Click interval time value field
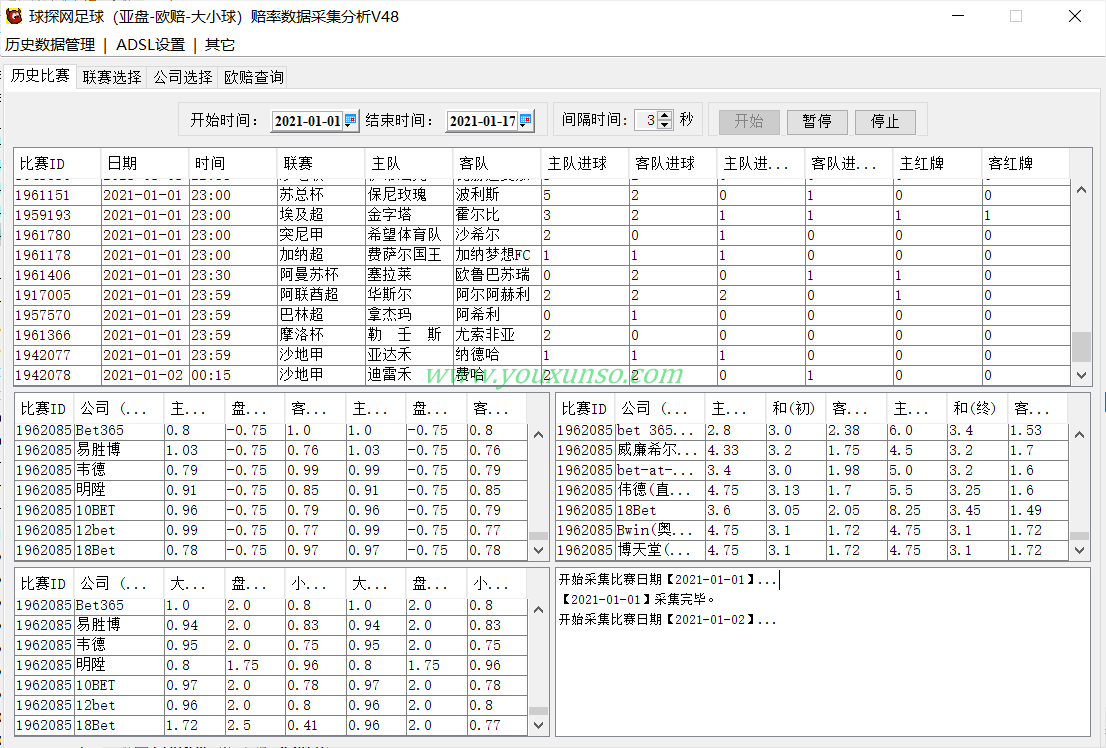This screenshot has width=1106, height=748. click(x=646, y=121)
